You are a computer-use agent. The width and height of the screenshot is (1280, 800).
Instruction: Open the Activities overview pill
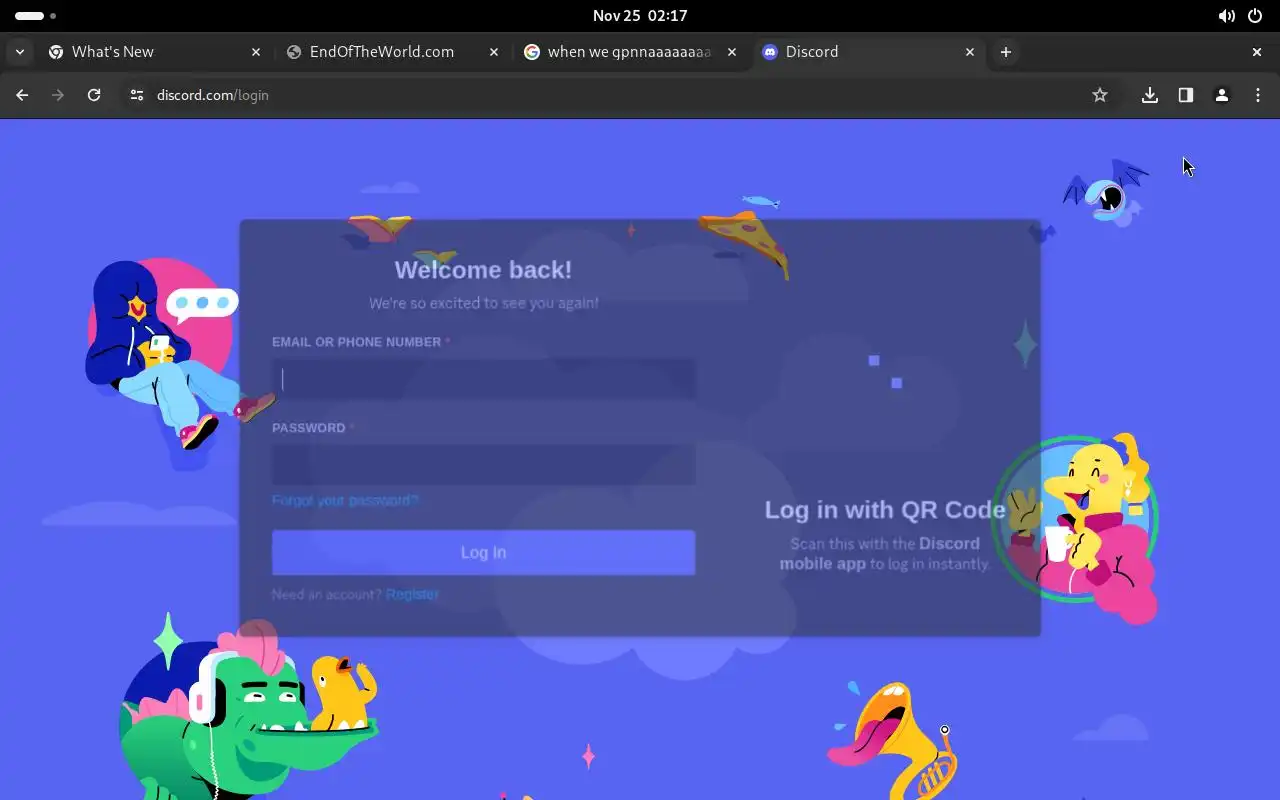[36, 16]
